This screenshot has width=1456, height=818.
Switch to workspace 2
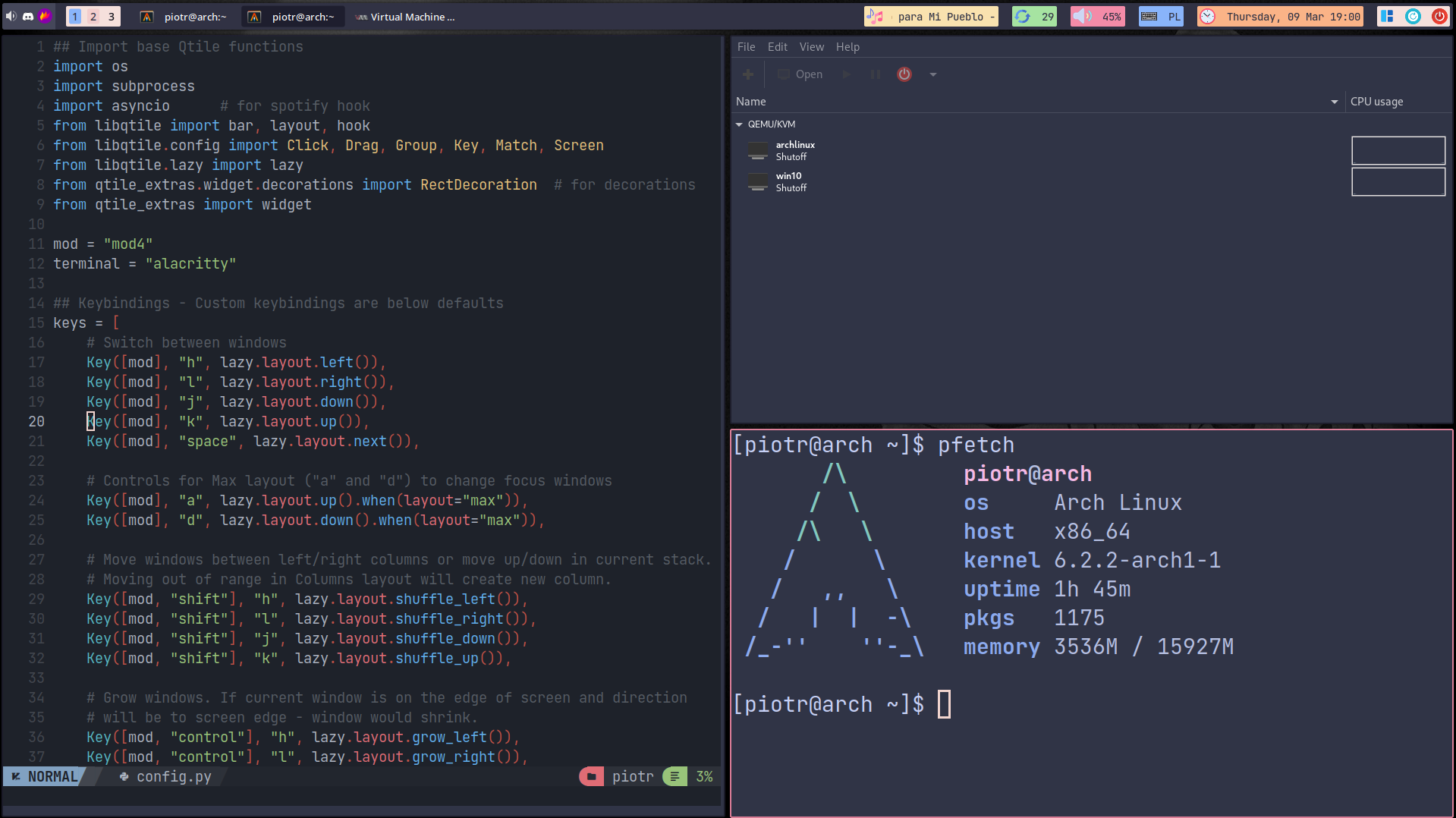pyautogui.click(x=93, y=17)
